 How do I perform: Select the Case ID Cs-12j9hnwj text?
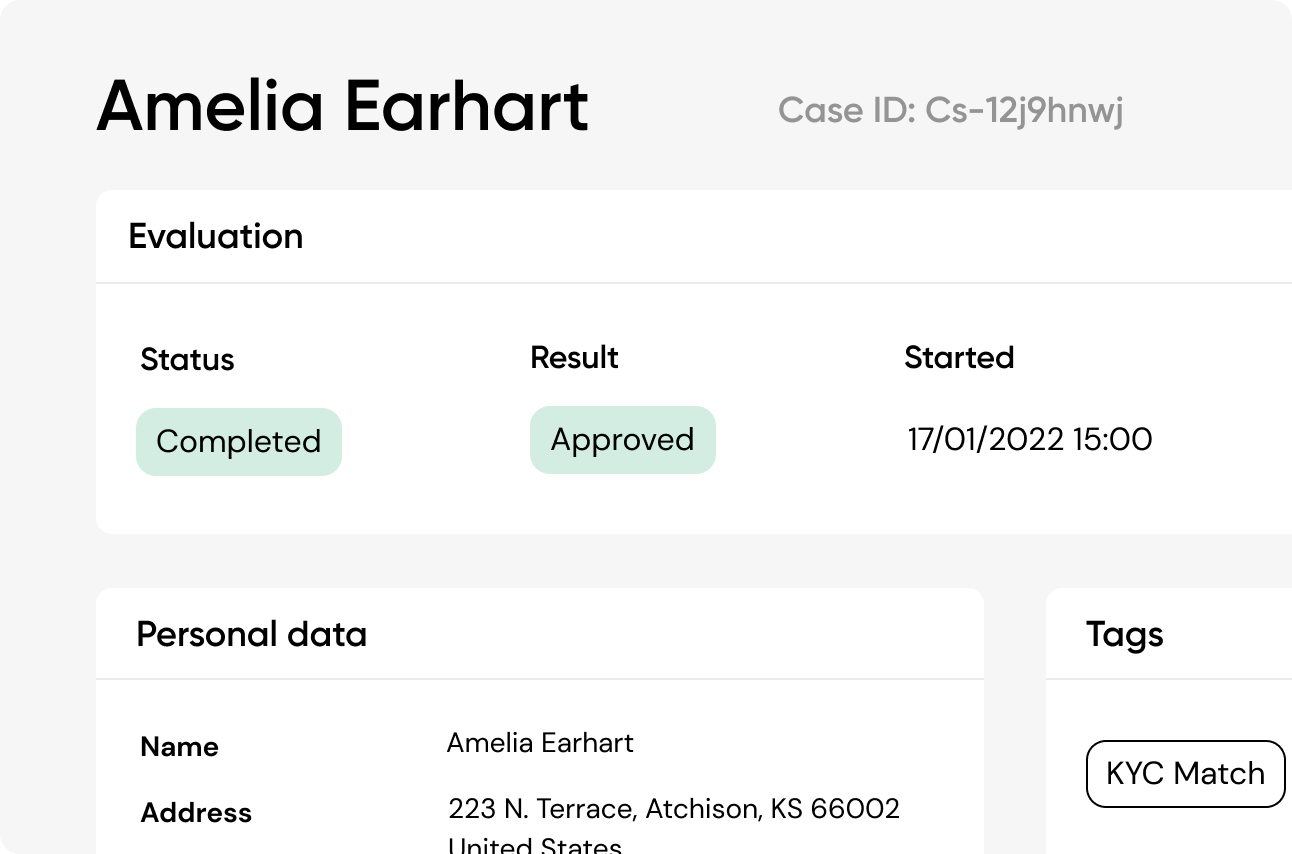pyautogui.click(x=950, y=110)
